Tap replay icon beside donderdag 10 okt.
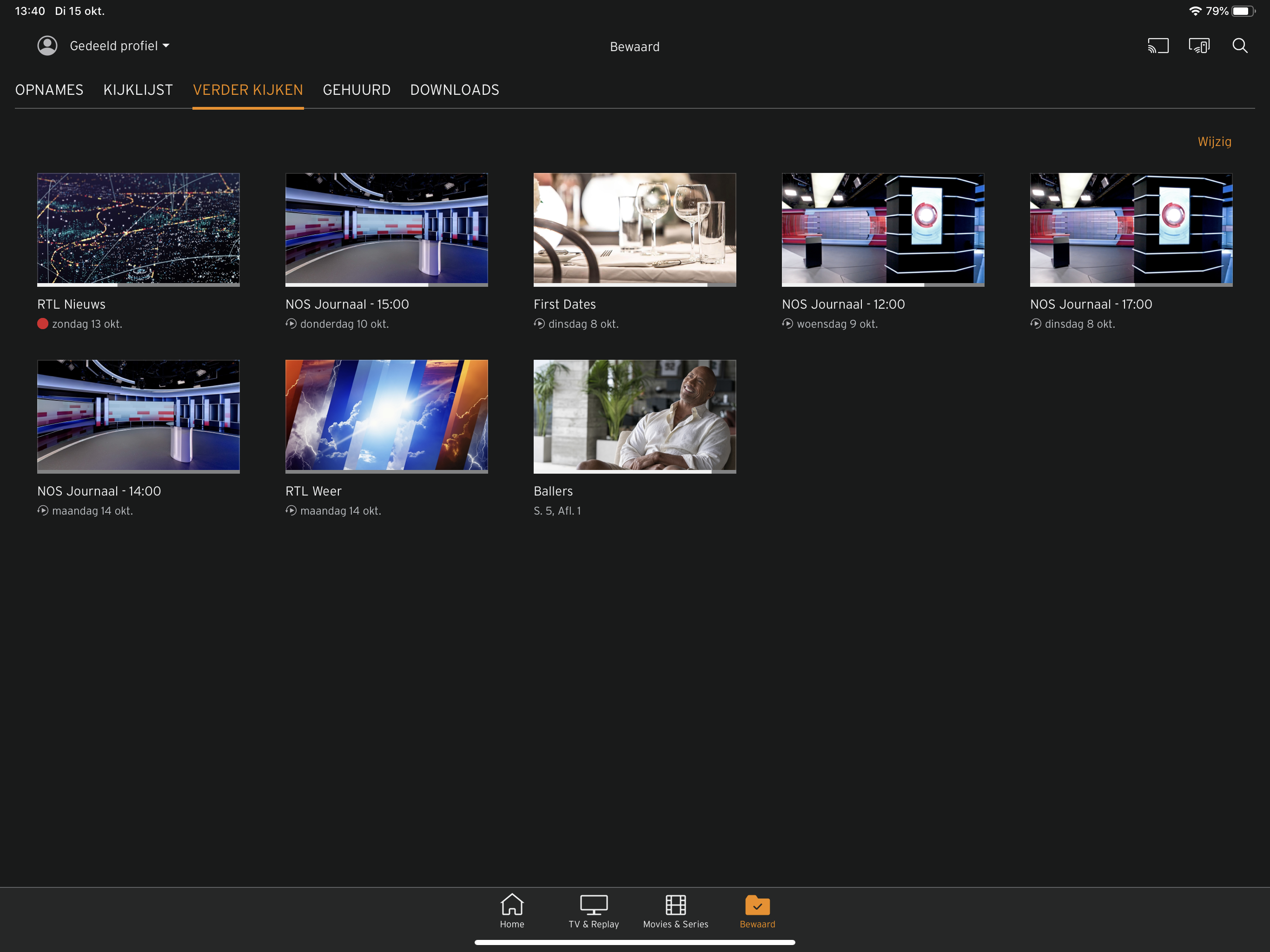1270x952 pixels. click(291, 324)
